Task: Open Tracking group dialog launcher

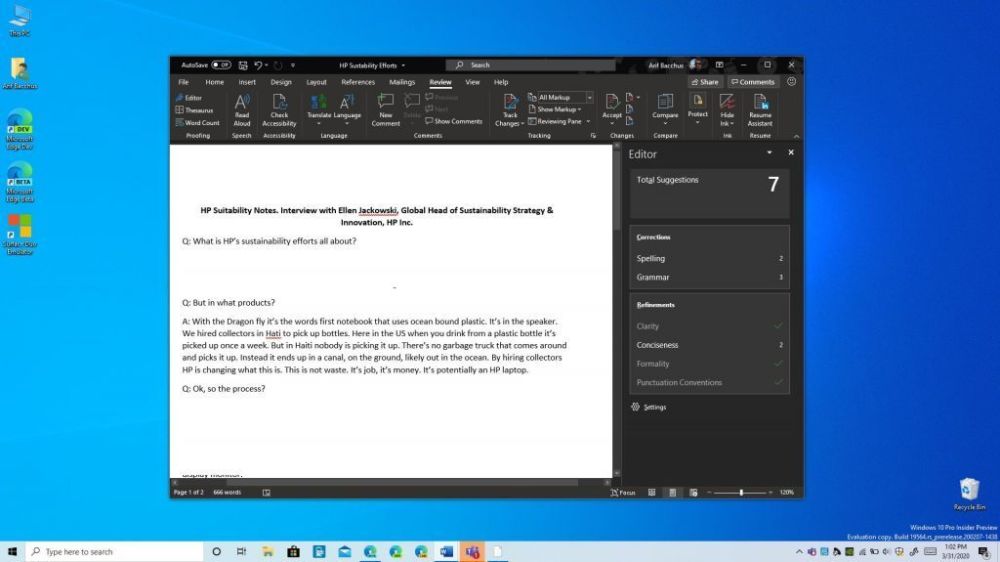Action: pyautogui.click(x=593, y=136)
